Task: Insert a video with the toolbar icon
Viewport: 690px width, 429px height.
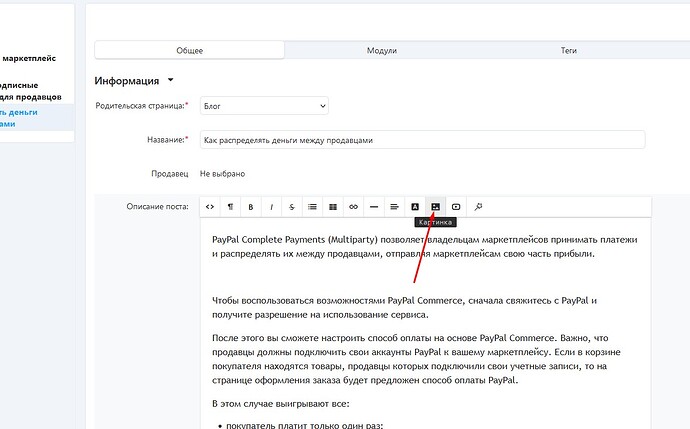Action: 456,207
